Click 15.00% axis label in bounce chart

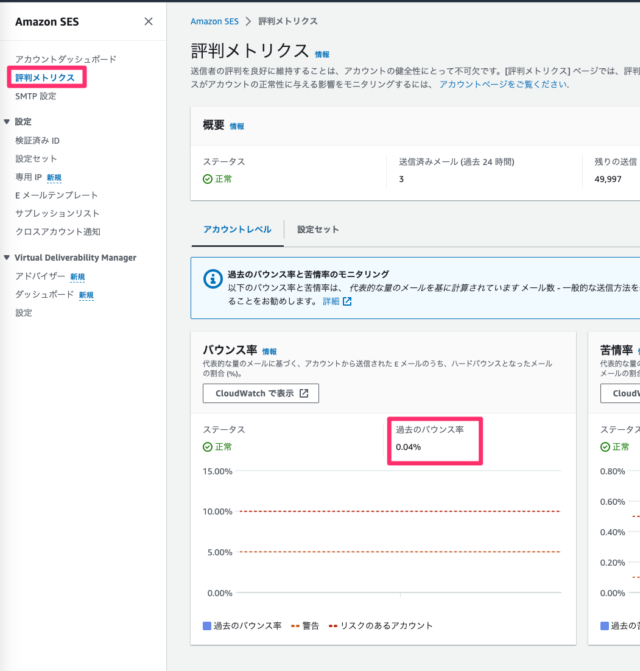217,471
